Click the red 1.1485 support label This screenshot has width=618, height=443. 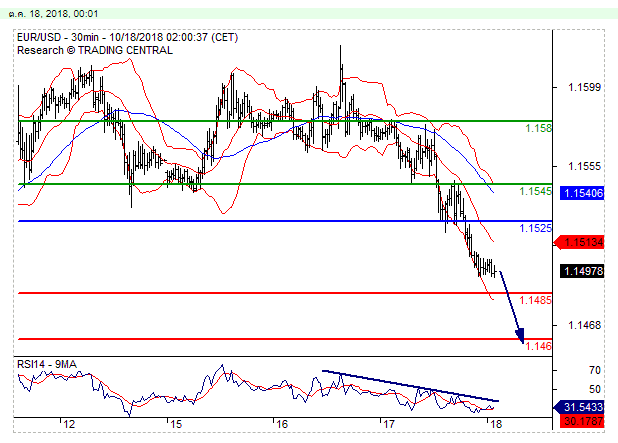(x=535, y=300)
